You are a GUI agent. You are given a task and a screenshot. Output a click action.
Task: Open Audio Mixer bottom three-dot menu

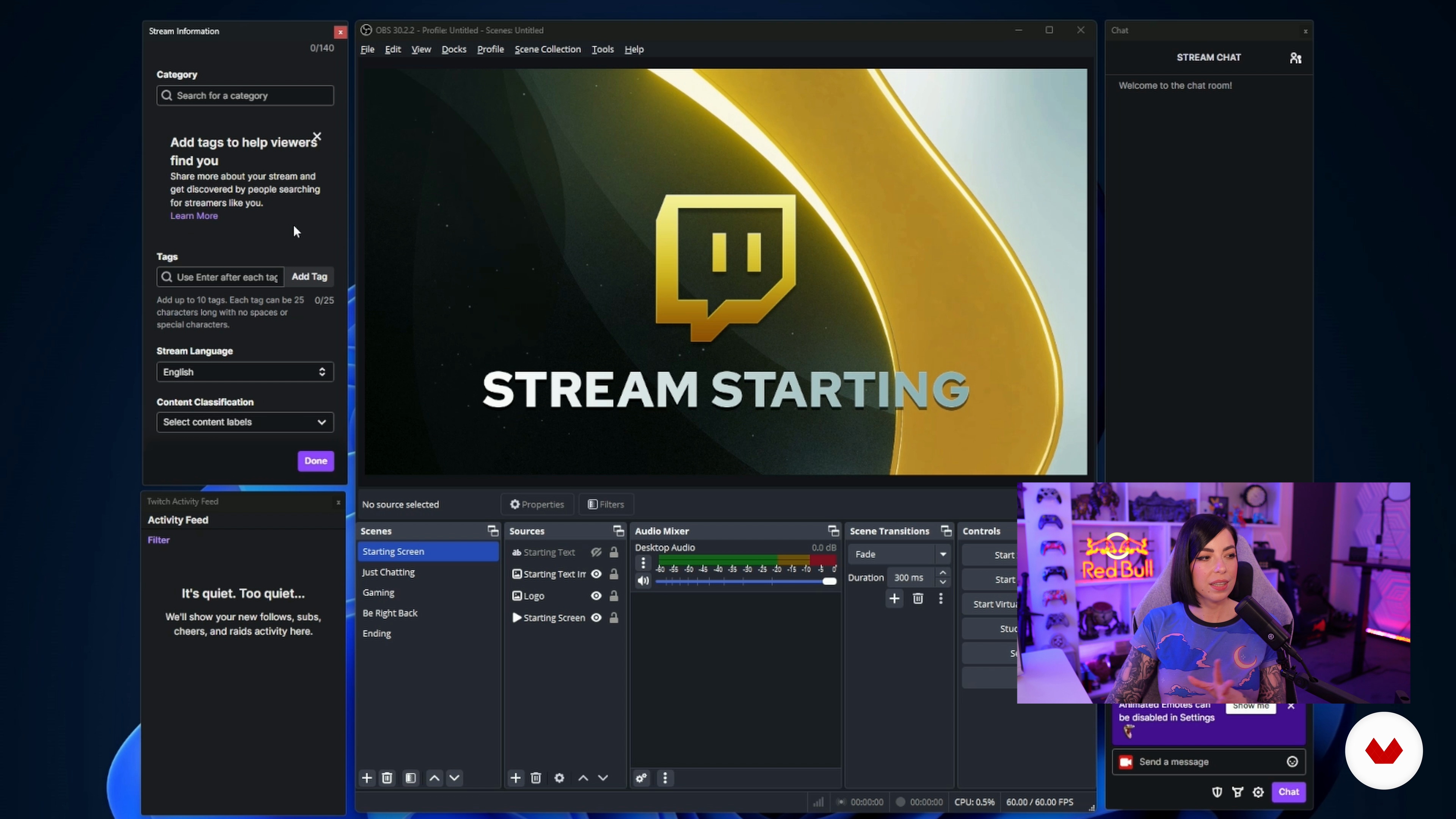click(665, 778)
